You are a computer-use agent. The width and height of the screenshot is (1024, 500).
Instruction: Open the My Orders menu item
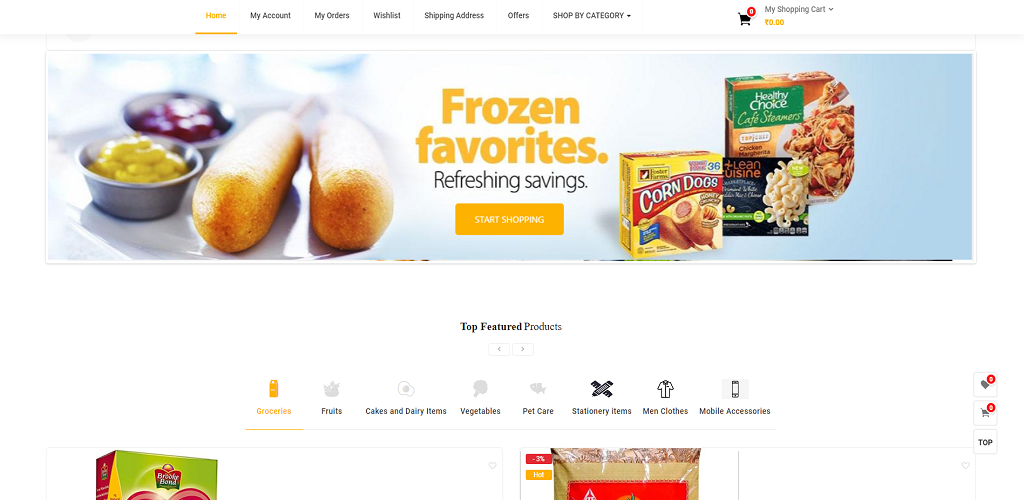(x=332, y=16)
